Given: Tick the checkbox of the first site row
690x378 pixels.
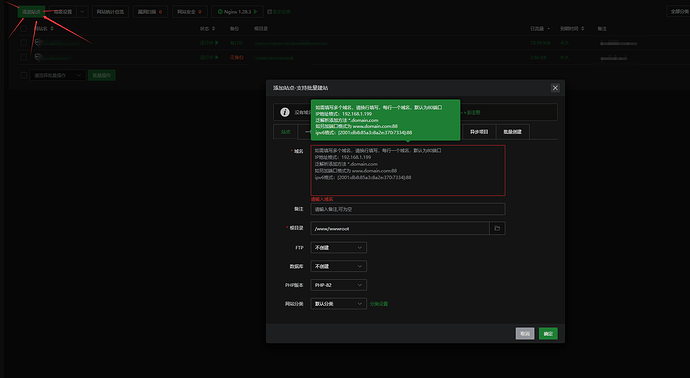Looking at the screenshot, I should pyautogui.click(x=24, y=43).
